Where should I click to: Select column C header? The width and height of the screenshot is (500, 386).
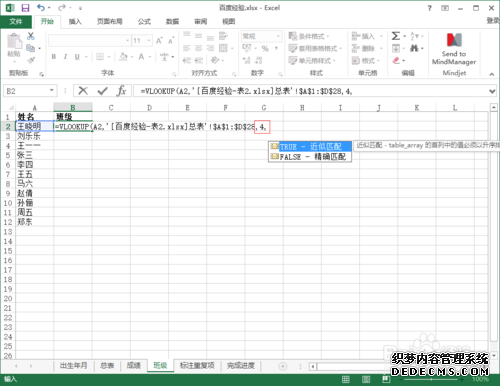coord(111,108)
